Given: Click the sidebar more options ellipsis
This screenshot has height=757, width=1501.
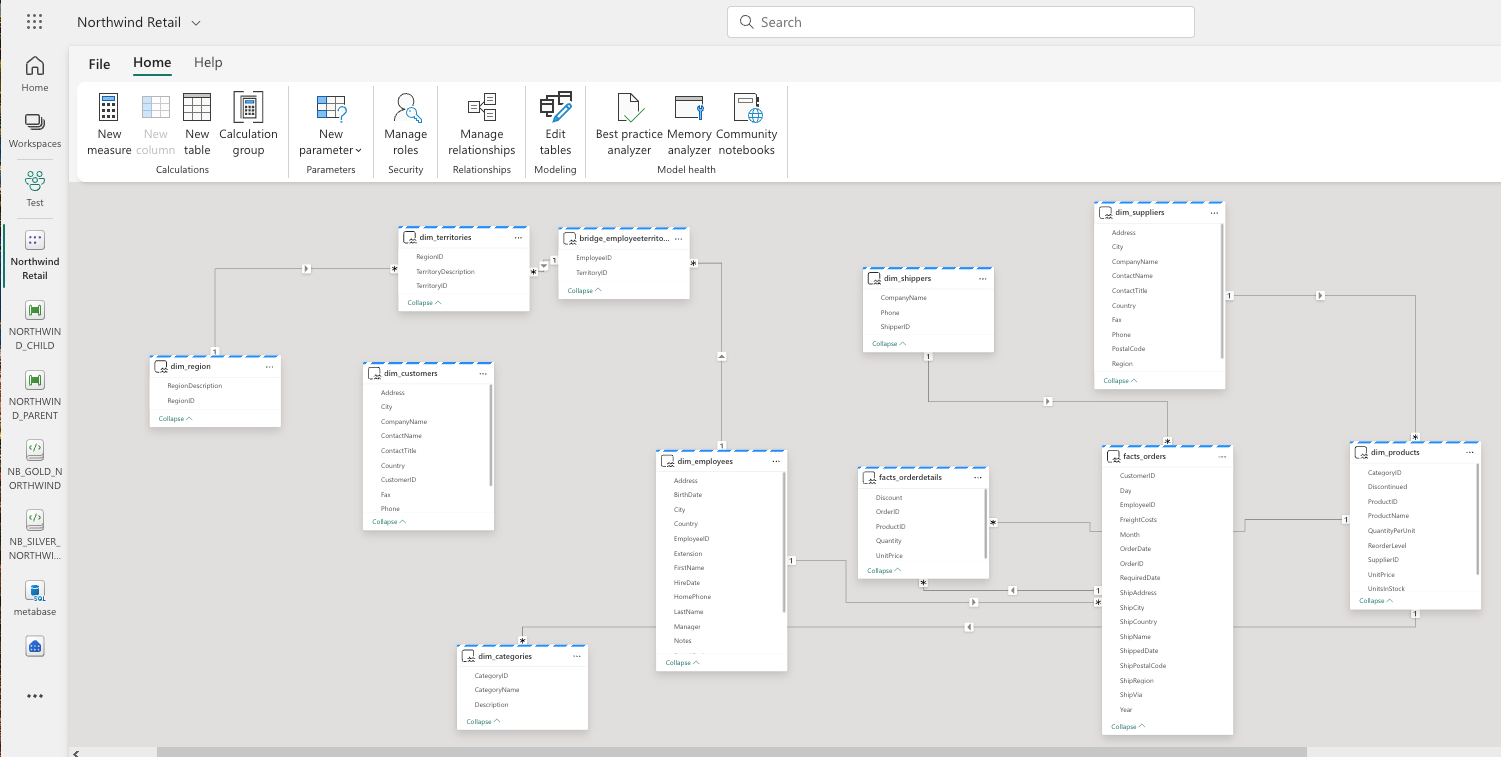Looking at the screenshot, I should point(35,696).
